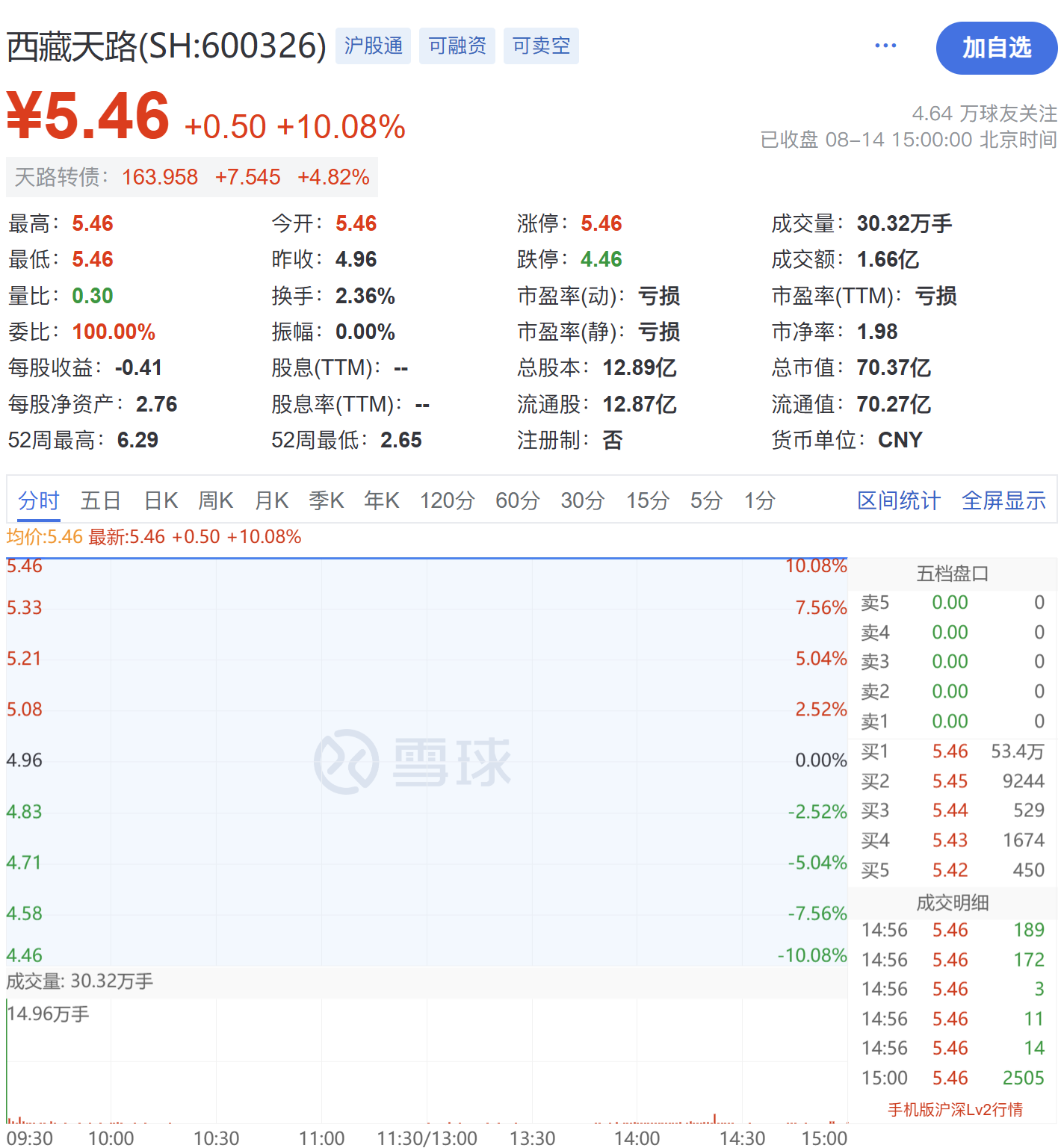Switch to the 分时 chart tab

(x=39, y=500)
